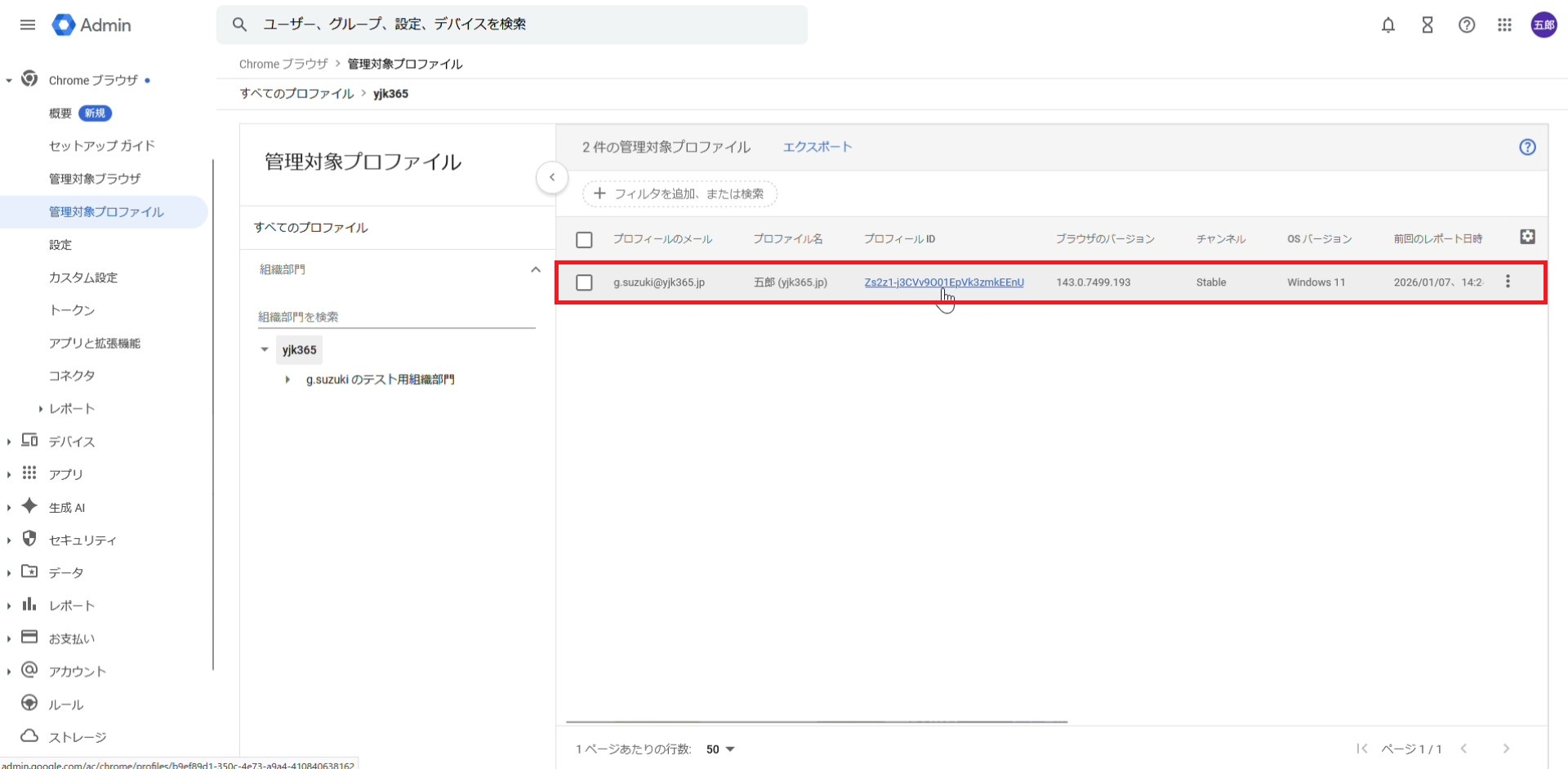Select the g.suzuki@yjk365.jp row checkbox

584,282
